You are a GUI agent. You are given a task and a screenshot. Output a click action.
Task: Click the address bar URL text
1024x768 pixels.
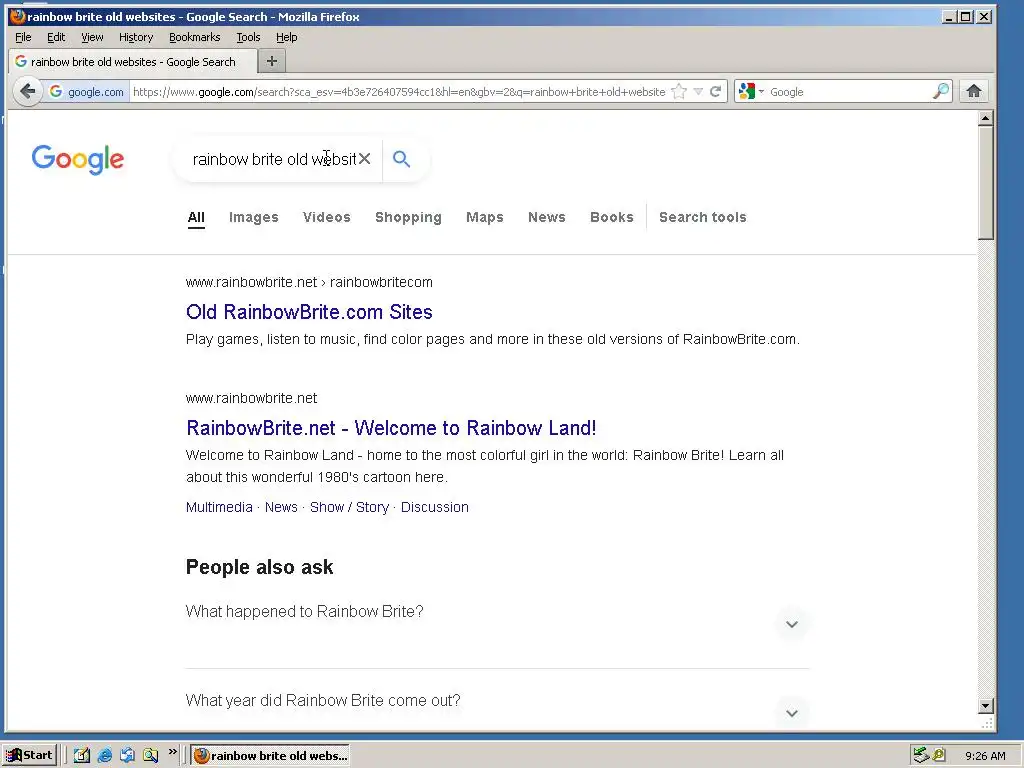point(399,92)
